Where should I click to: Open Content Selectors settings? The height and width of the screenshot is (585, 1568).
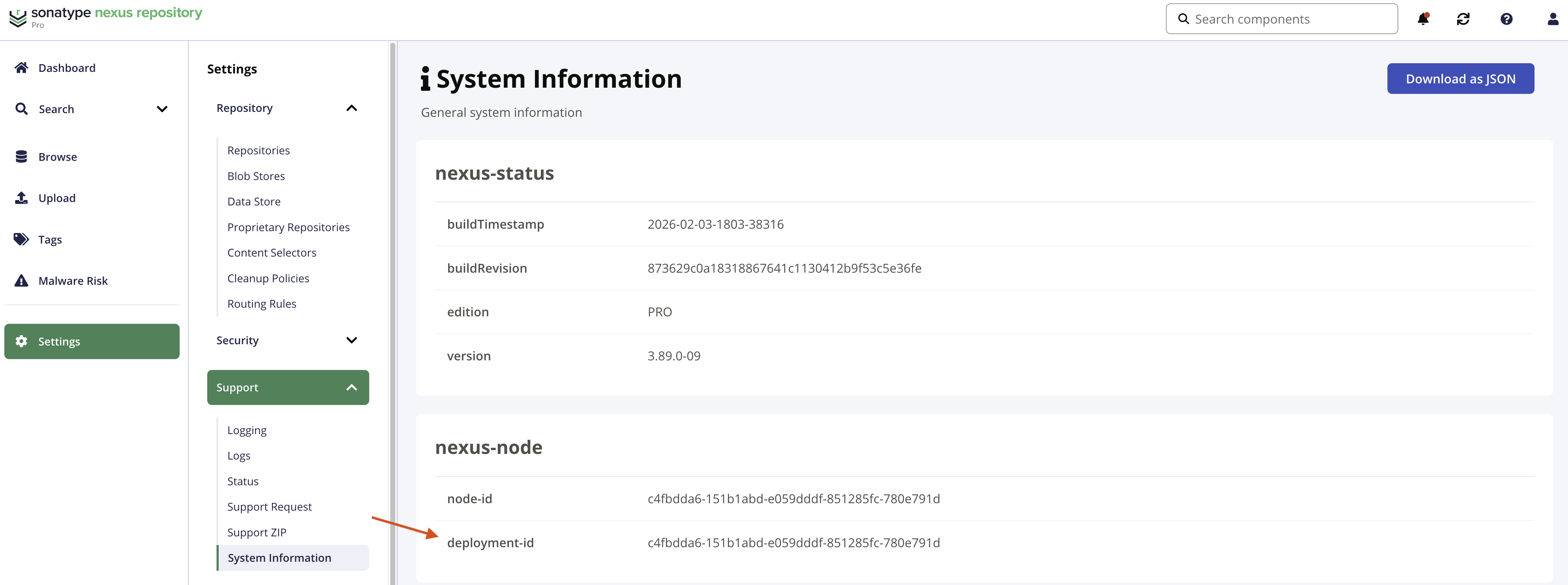(272, 253)
